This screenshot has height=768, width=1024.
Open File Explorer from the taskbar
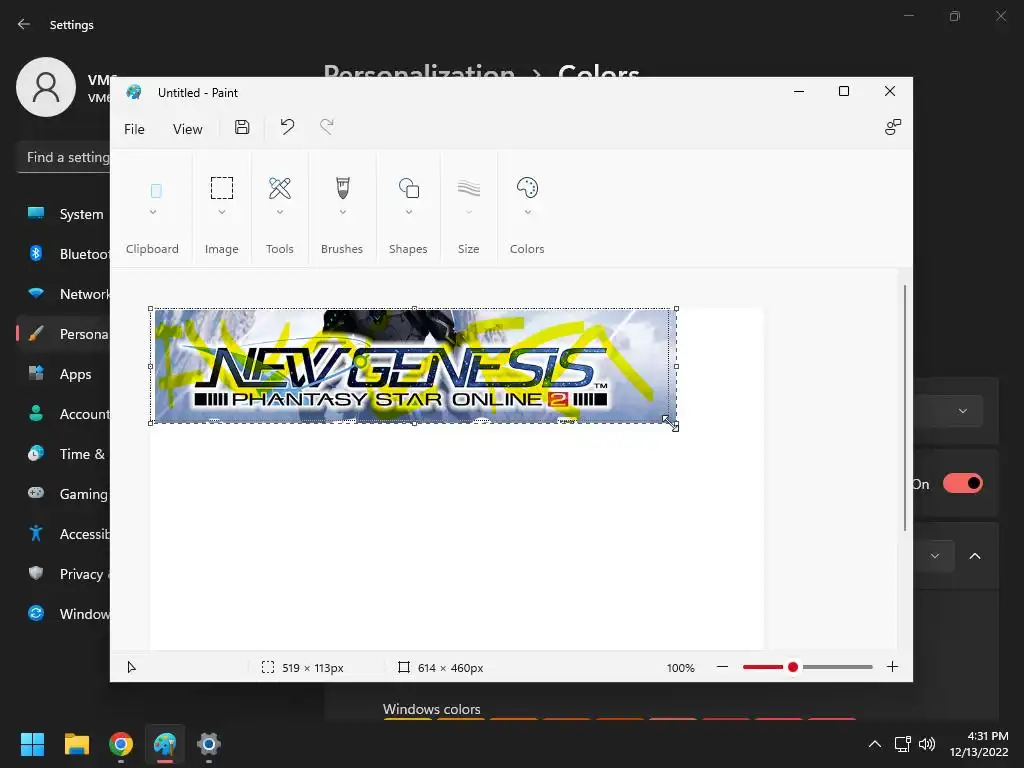(x=76, y=744)
